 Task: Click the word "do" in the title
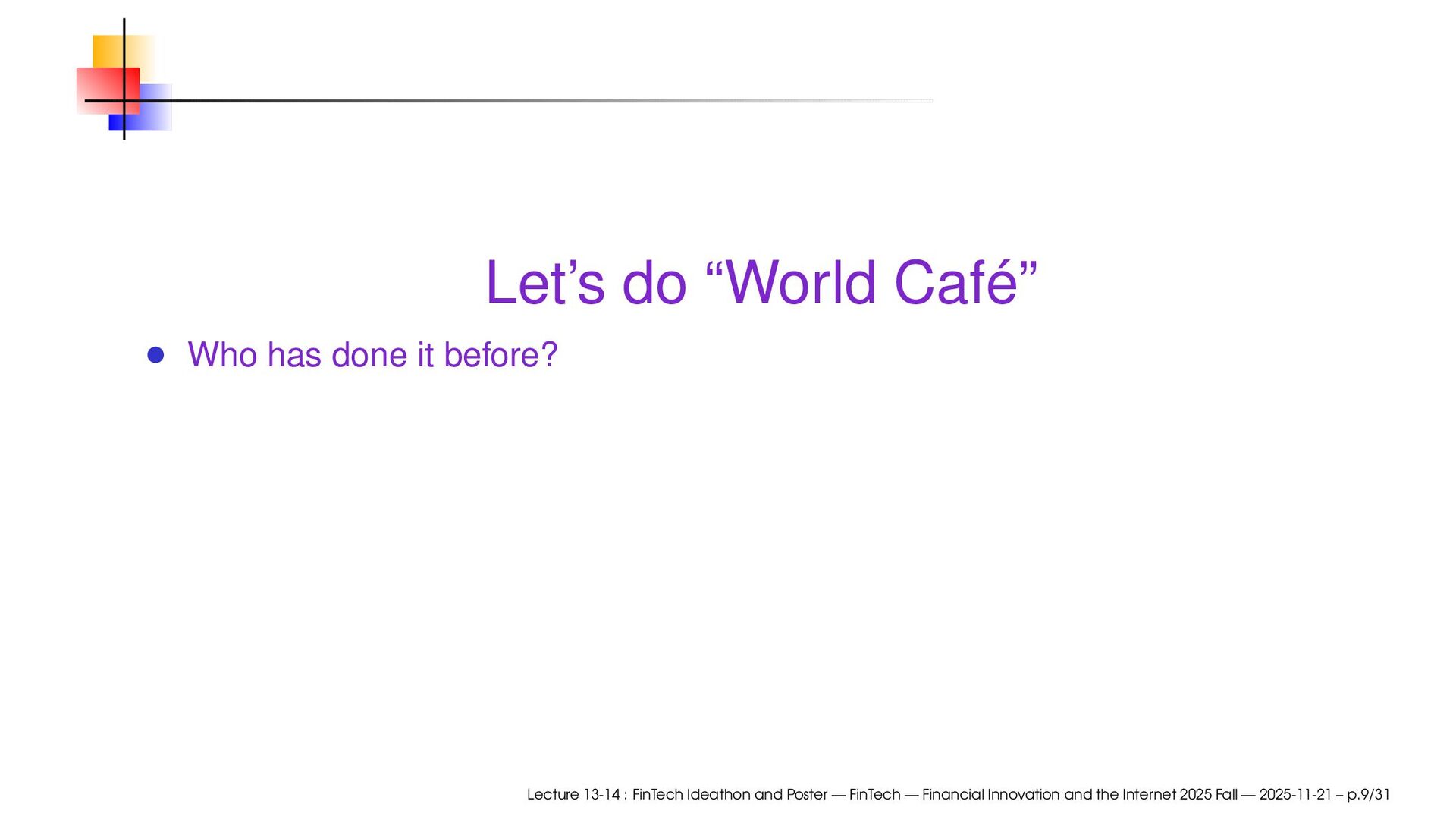(654, 283)
